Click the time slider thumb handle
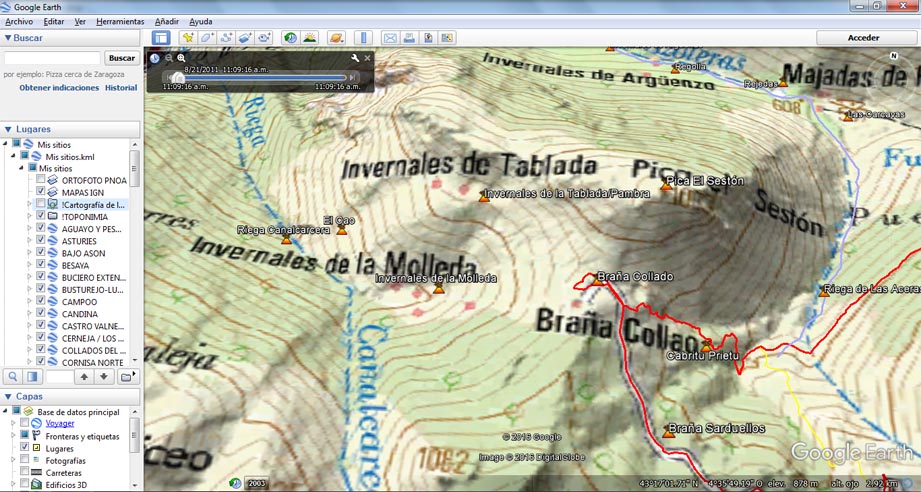This screenshot has height=492, width=921. coord(178,77)
